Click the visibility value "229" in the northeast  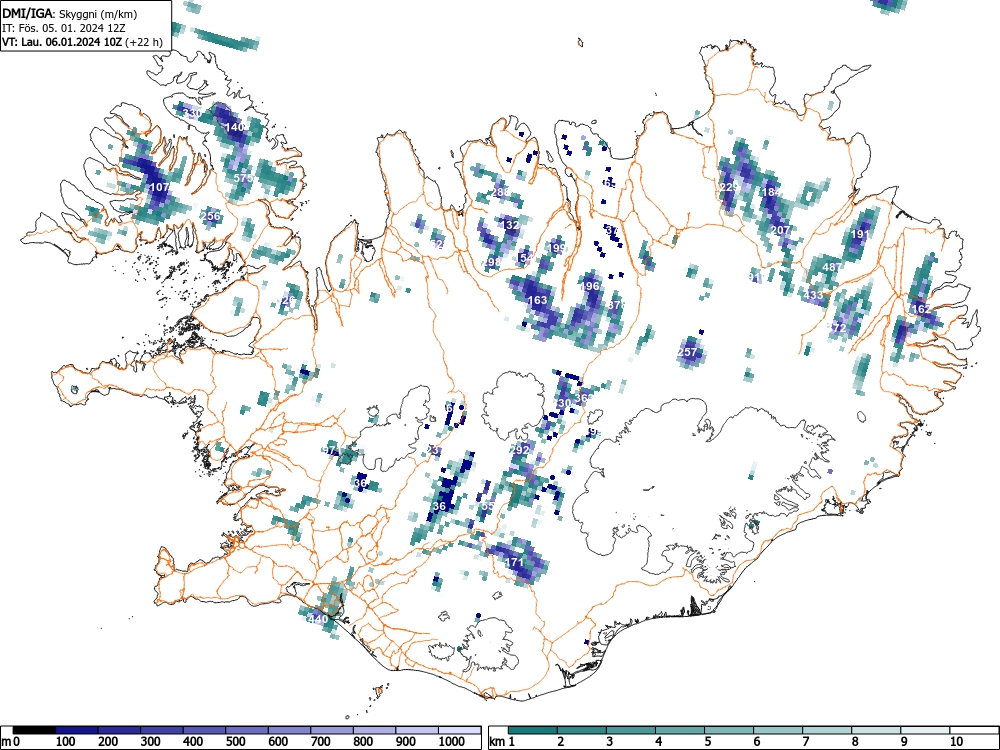pyautogui.click(x=728, y=187)
